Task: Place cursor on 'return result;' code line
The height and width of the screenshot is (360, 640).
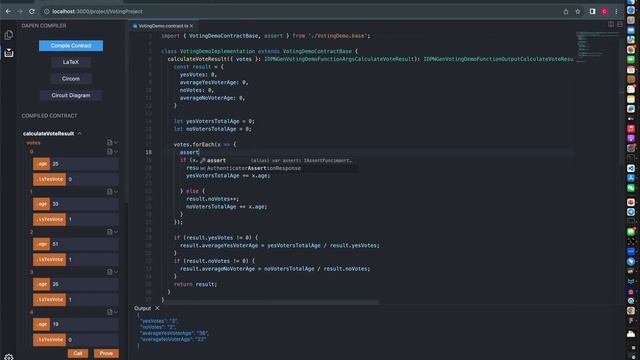Action: pos(196,284)
